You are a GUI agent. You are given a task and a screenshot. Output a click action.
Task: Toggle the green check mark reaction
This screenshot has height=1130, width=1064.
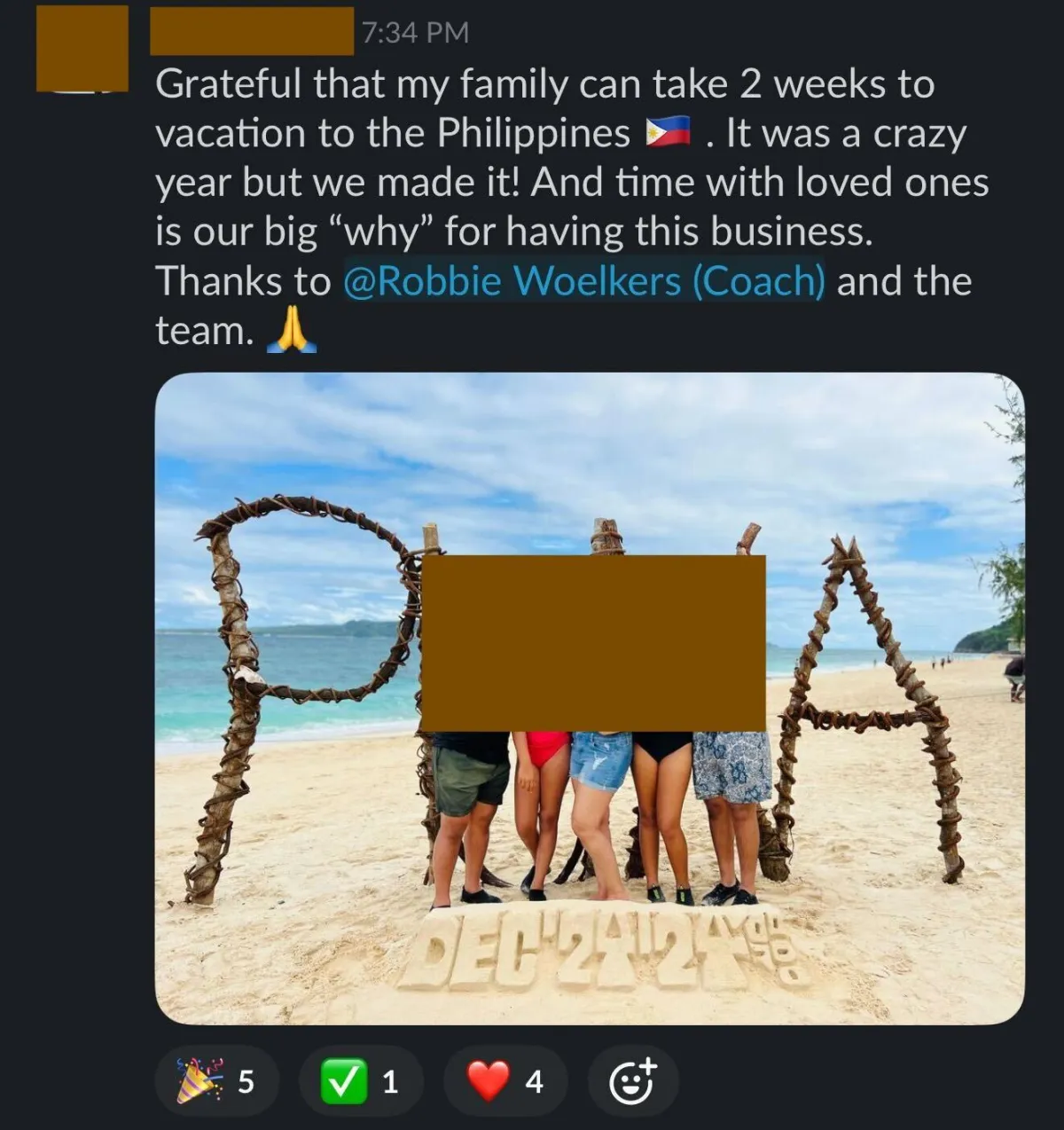tap(361, 1080)
